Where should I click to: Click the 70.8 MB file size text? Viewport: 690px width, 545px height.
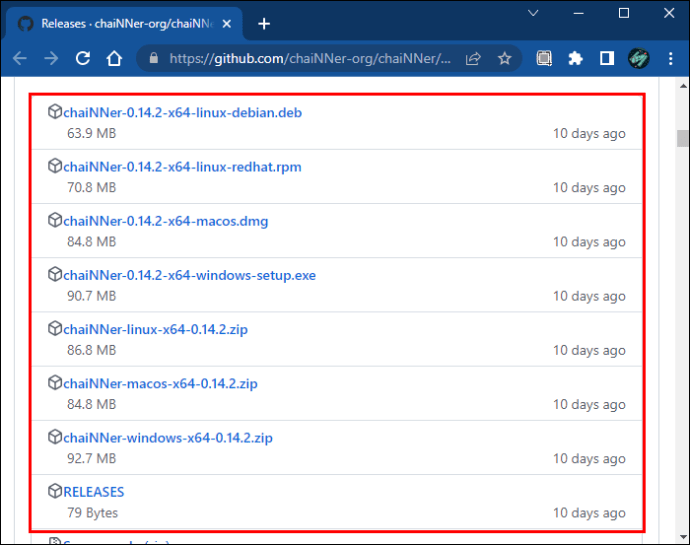[x=92, y=187]
